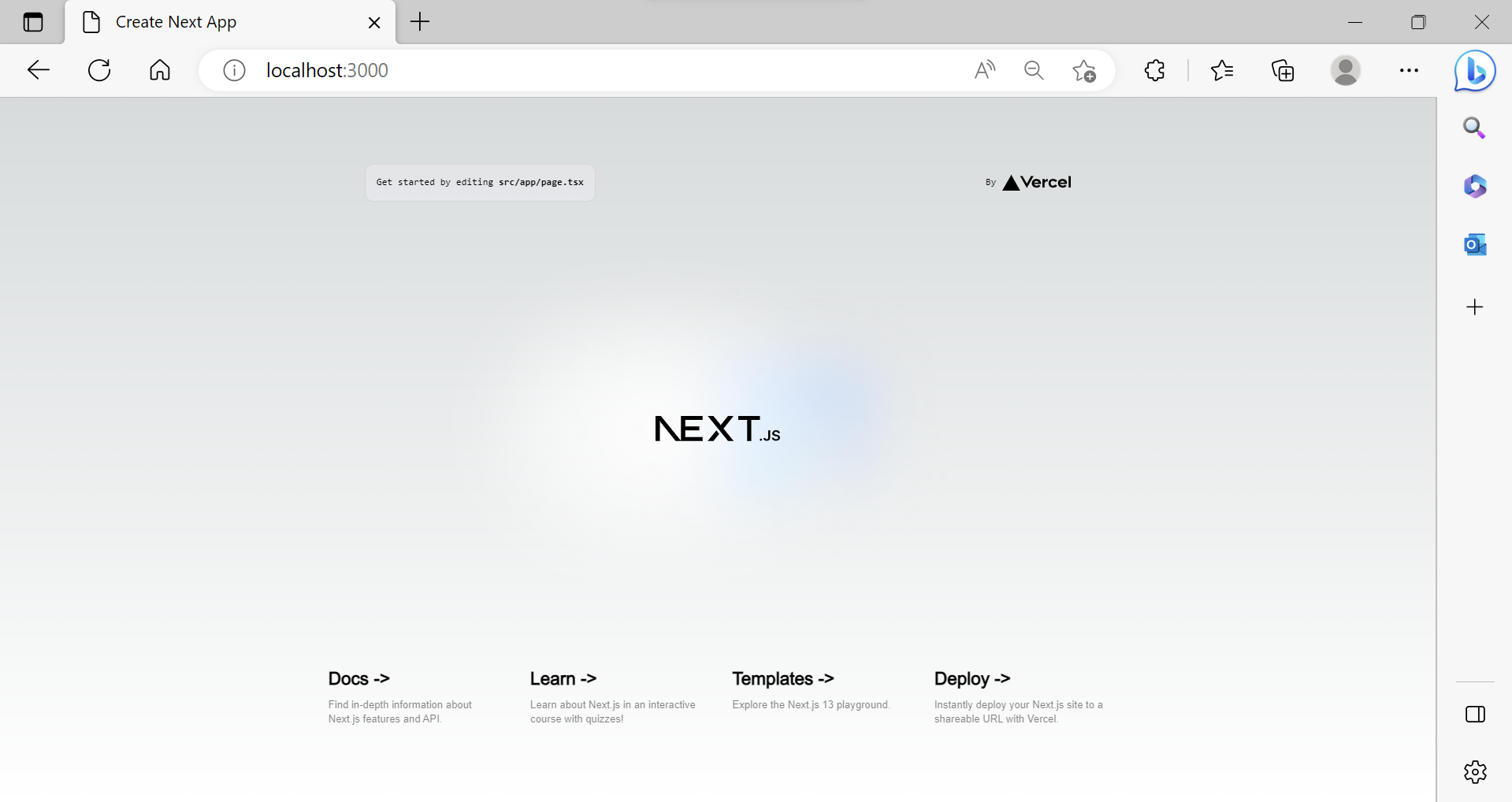This screenshot has height=802, width=1512.
Task: Click the zoom out magnifier icon
Action: 1034,70
